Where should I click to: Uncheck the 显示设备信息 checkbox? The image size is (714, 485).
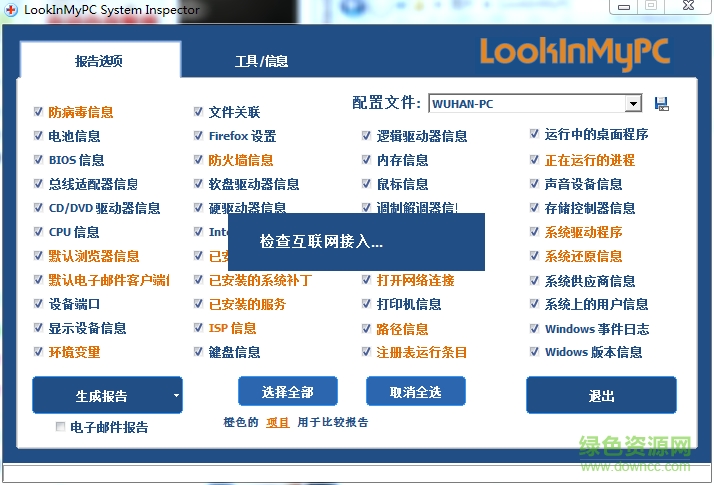click(x=38, y=327)
